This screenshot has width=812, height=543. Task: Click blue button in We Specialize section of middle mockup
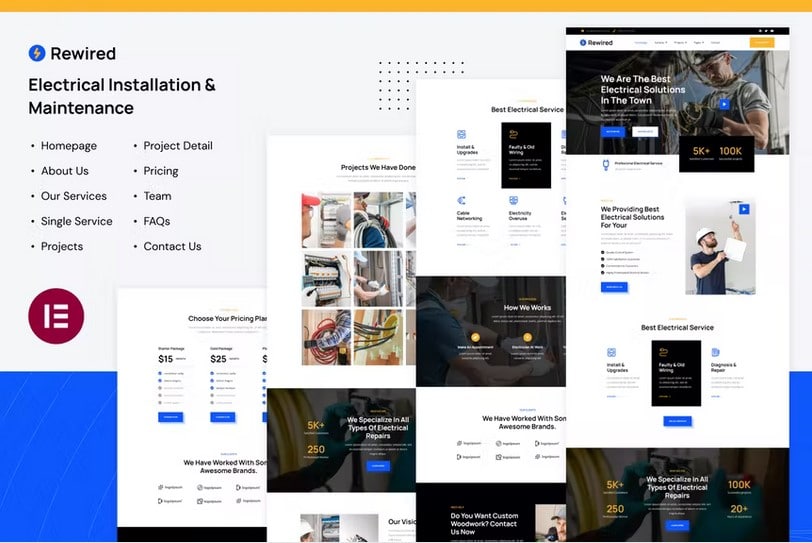[x=378, y=466]
